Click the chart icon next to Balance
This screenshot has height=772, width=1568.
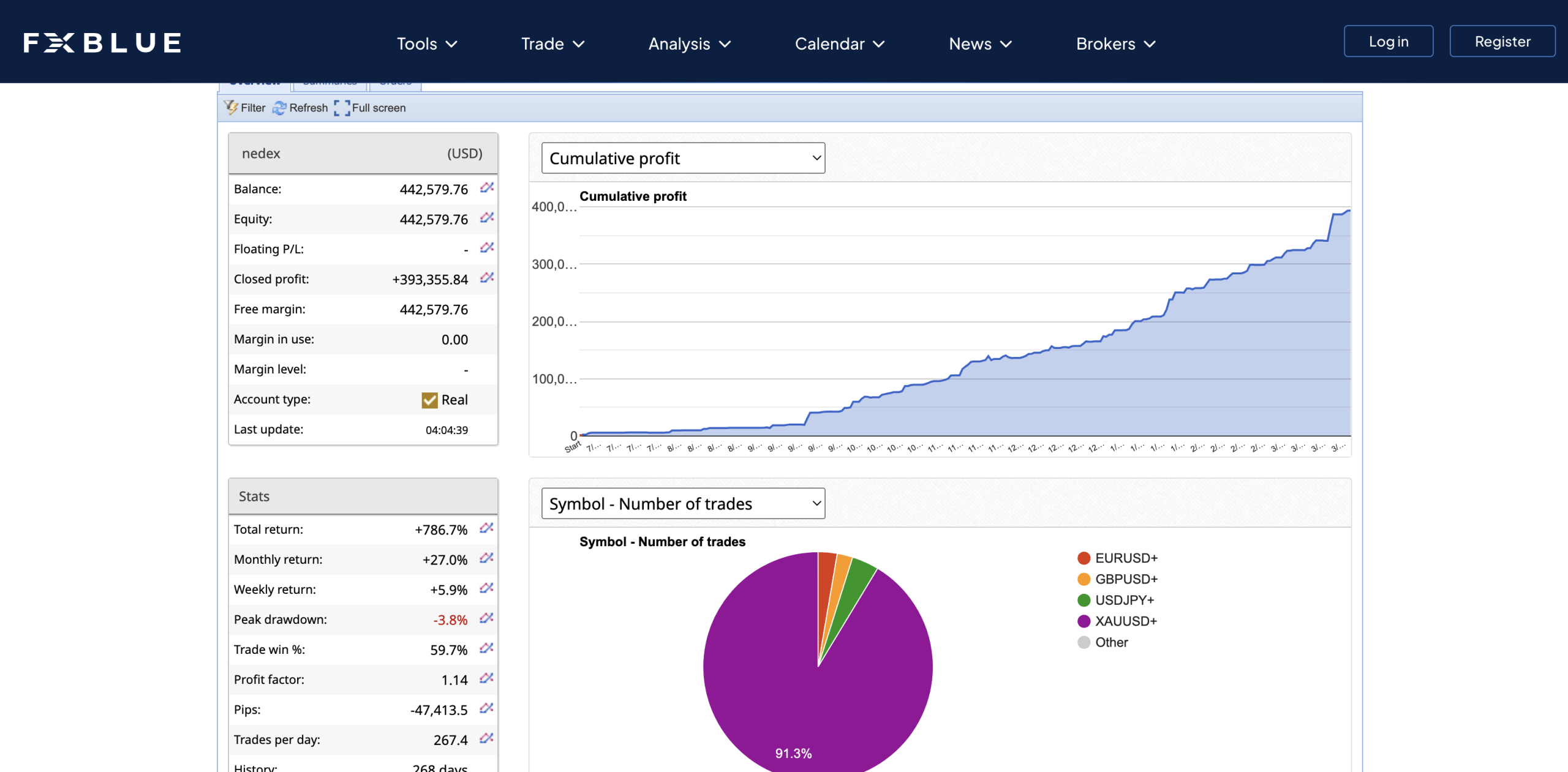[487, 188]
